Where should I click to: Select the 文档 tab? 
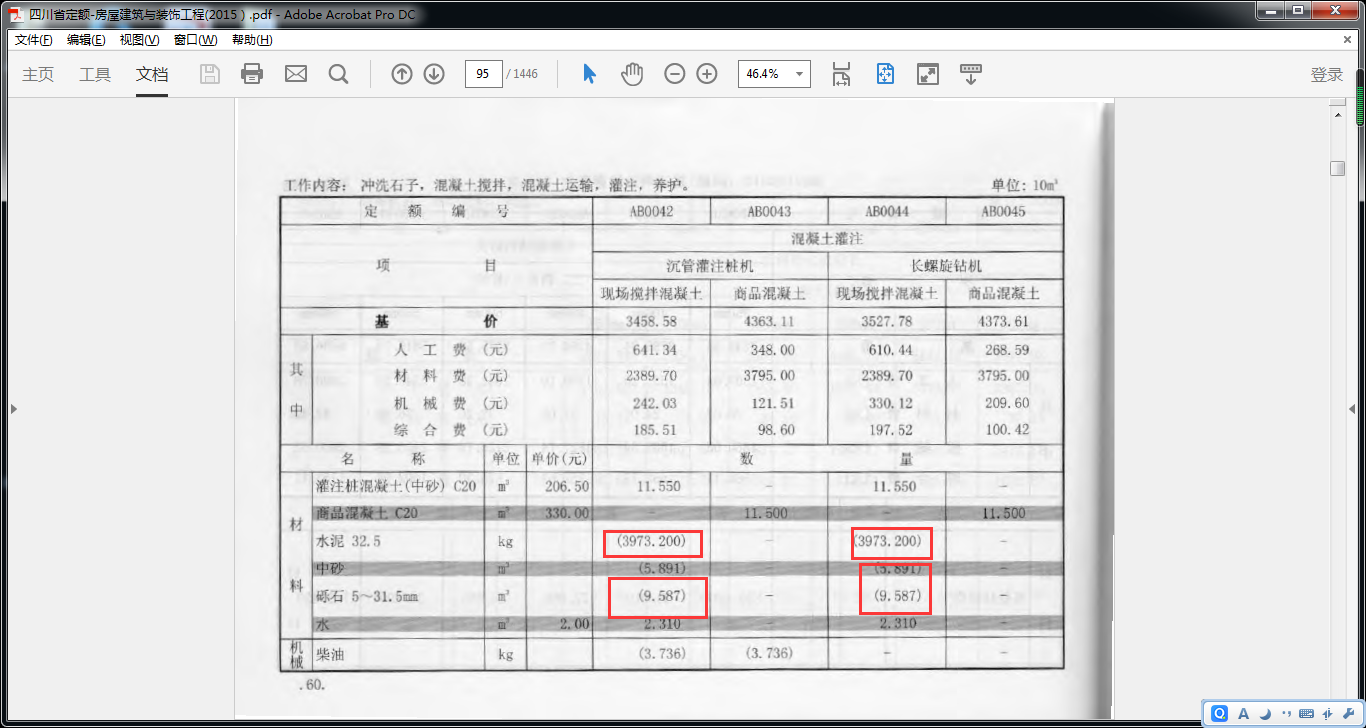click(x=152, y=75)
